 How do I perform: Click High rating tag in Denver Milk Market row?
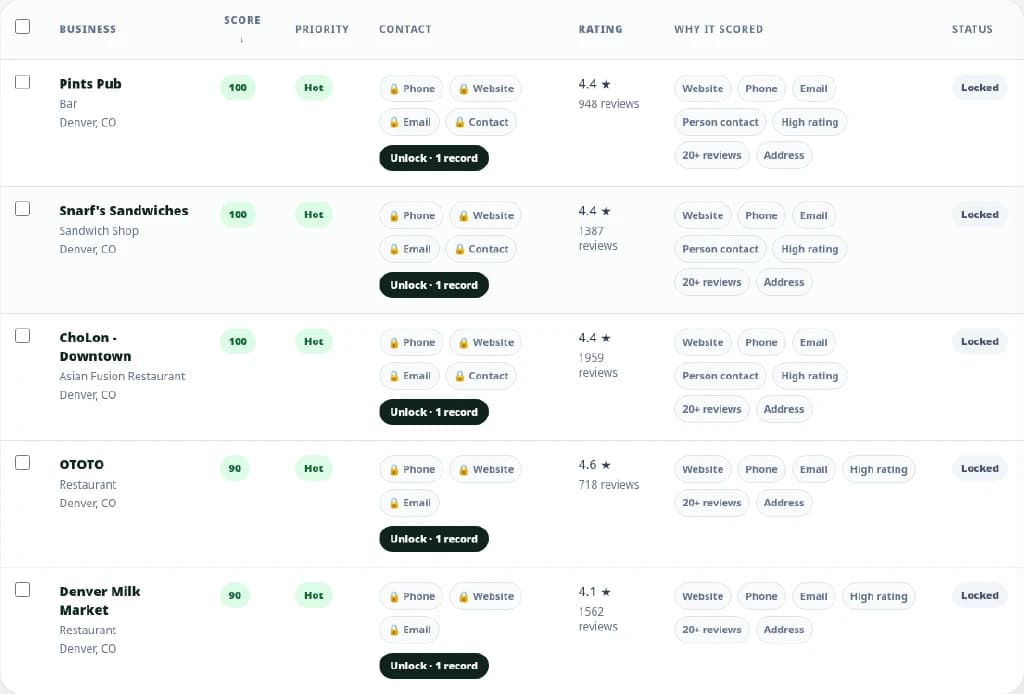(x=878, y=596)
